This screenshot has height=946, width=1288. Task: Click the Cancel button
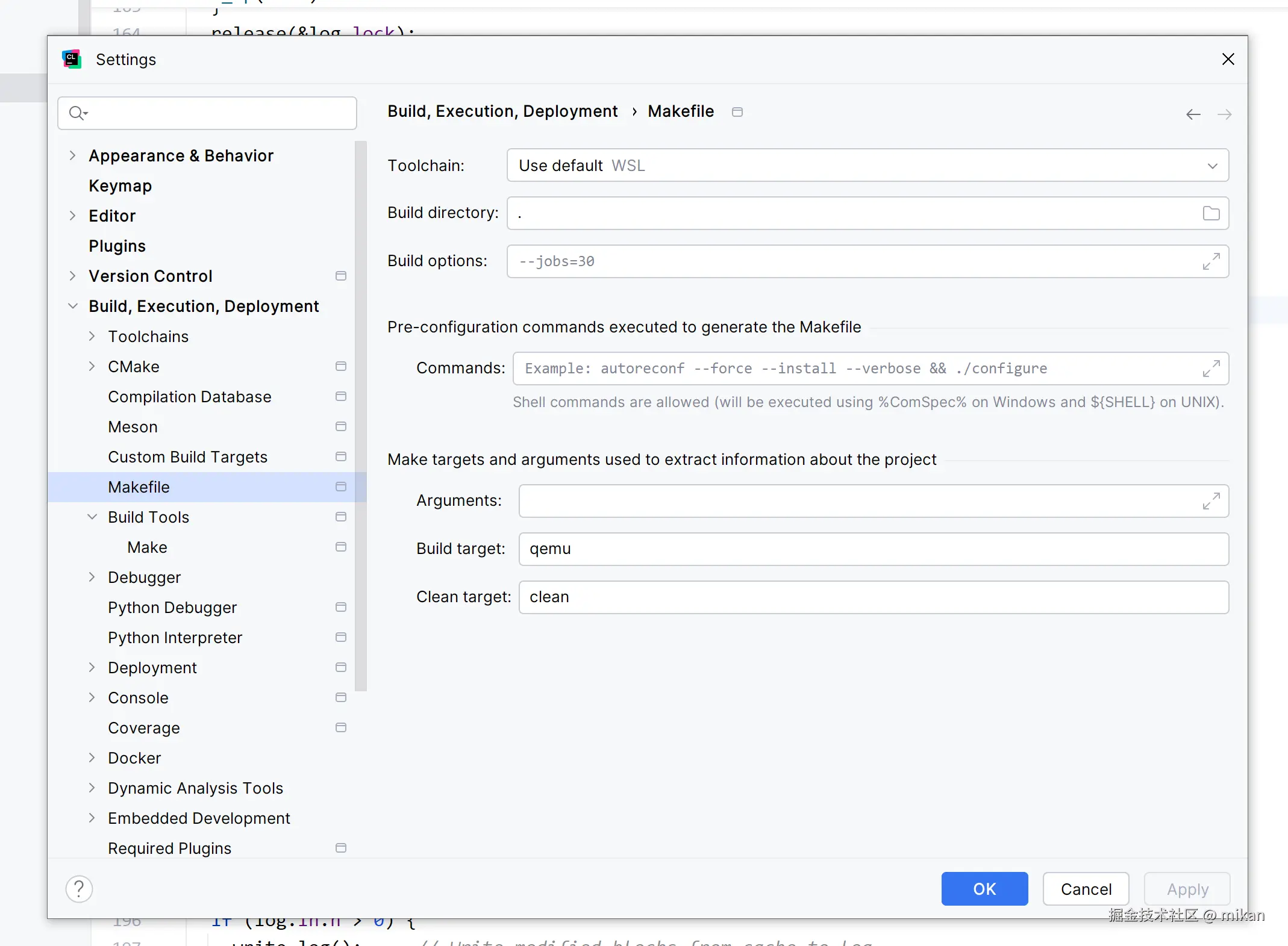(x=1086, y=889)
